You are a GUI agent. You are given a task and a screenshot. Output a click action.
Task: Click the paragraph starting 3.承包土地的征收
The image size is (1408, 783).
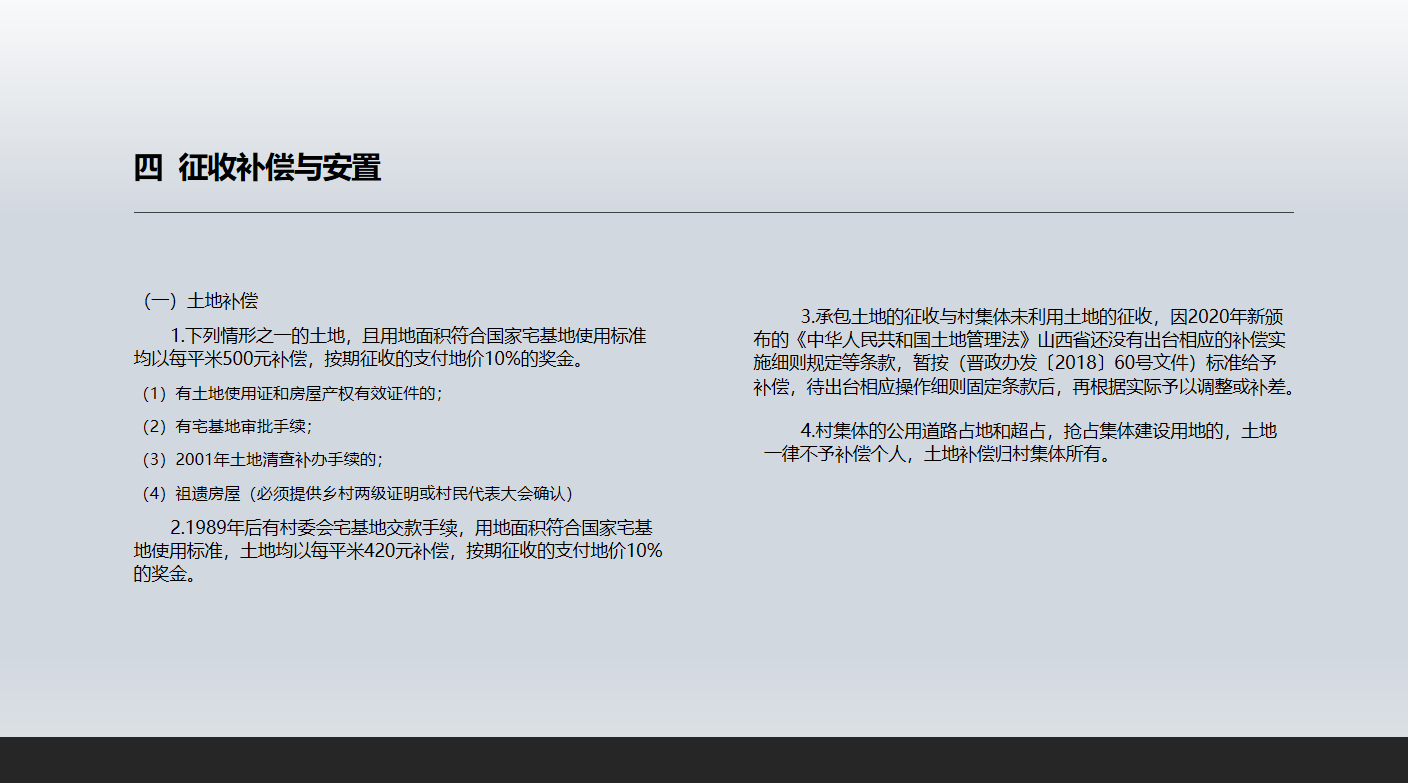(1025, 352)
